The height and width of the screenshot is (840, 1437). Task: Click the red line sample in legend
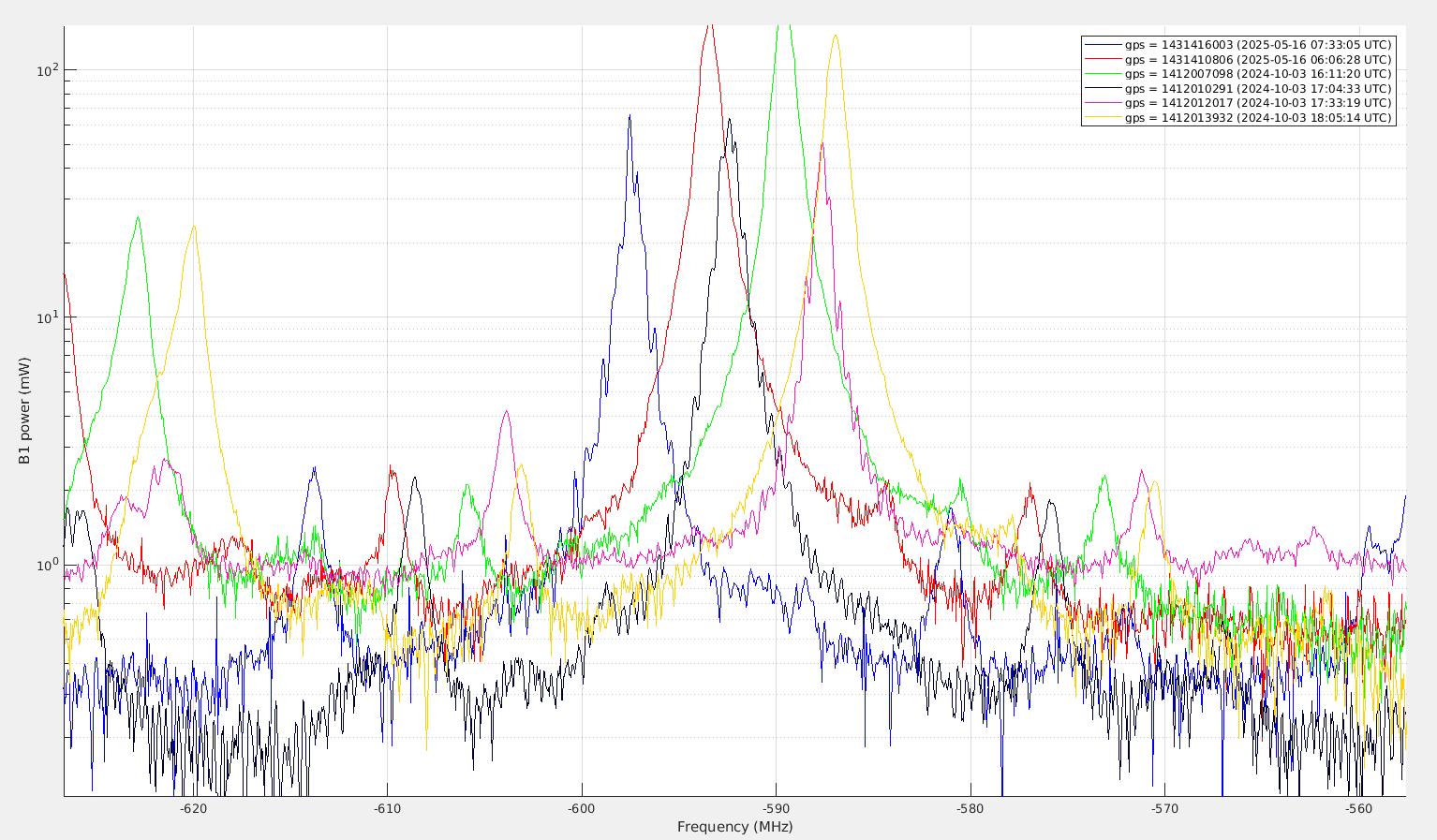[1104, 60]
